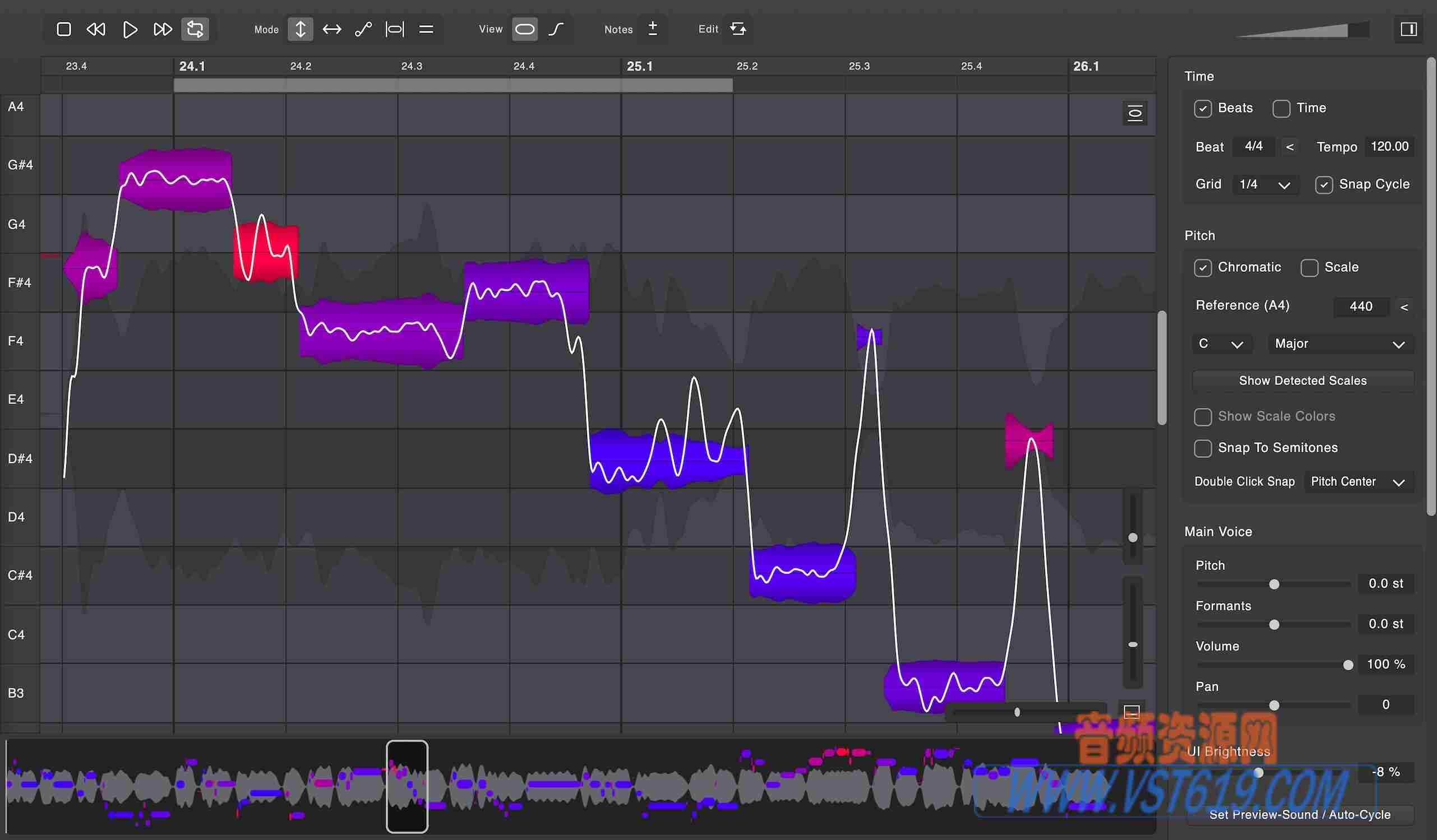Tick the Scale pitch checkbox
Screen dimensions: 1437x840
pos(1309,267)
